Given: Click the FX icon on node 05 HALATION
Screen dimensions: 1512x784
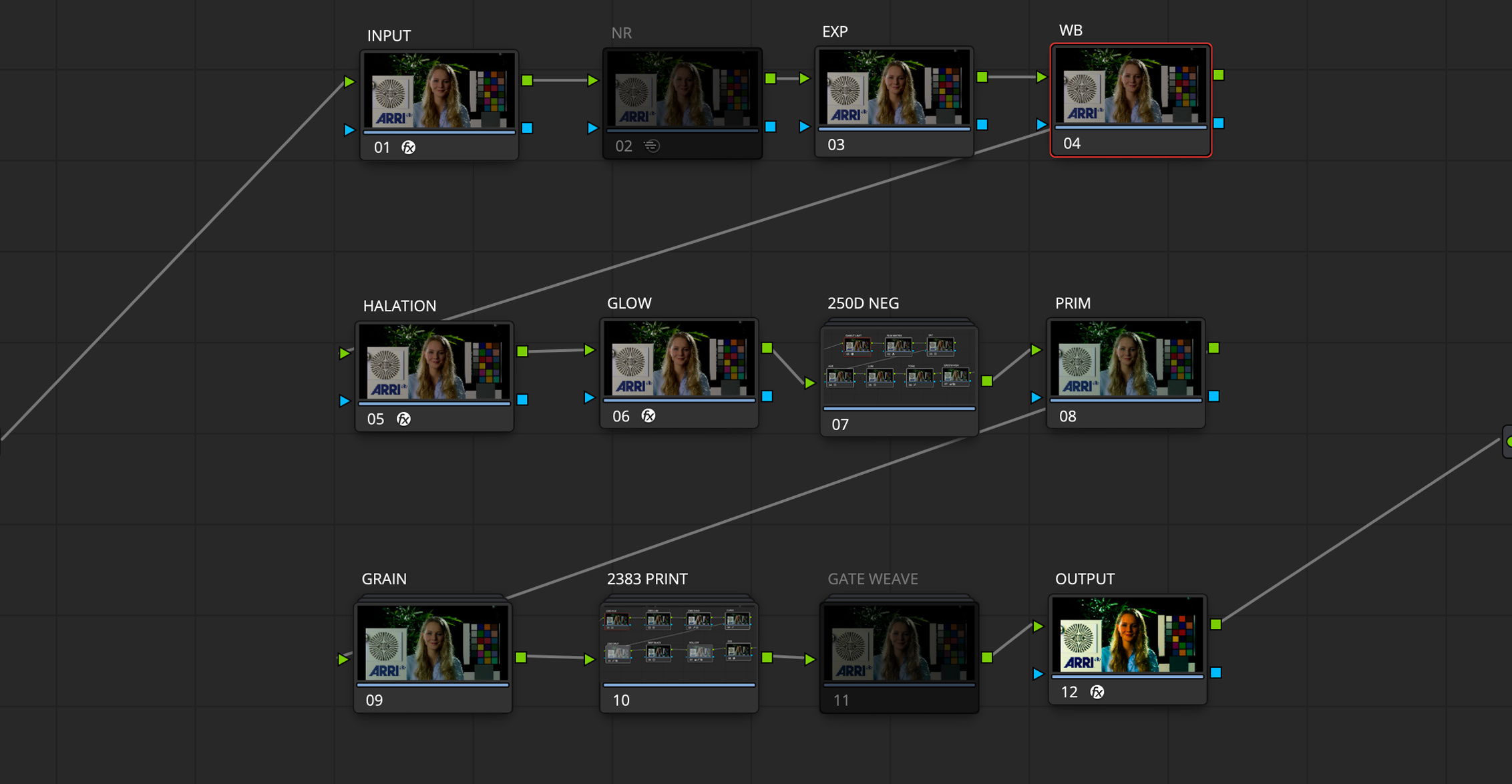Looking at the screenshot, I should pyautogui.click(x=403, y=419).
